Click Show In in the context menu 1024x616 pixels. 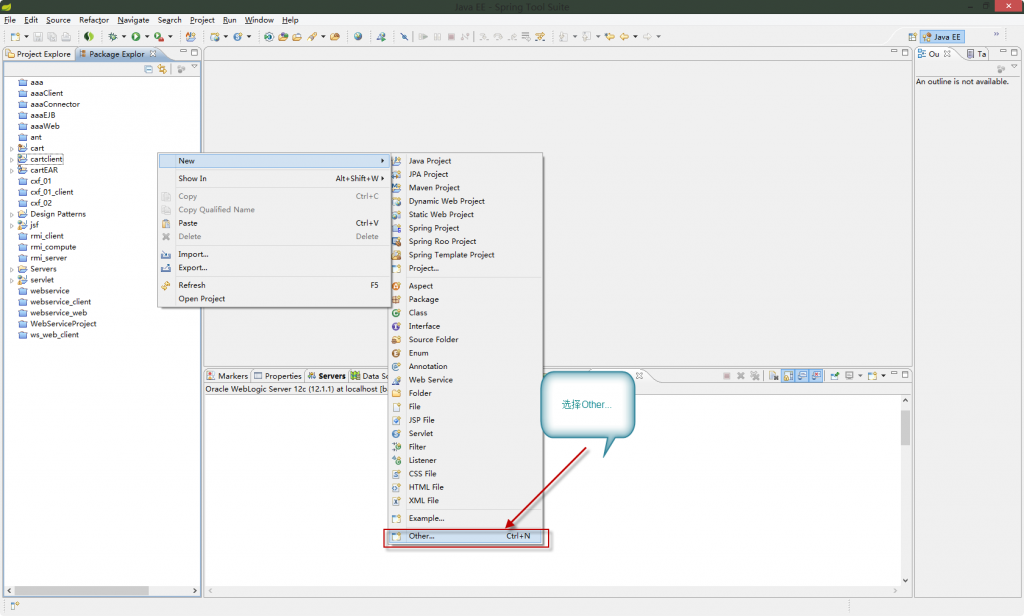(274, 178)
